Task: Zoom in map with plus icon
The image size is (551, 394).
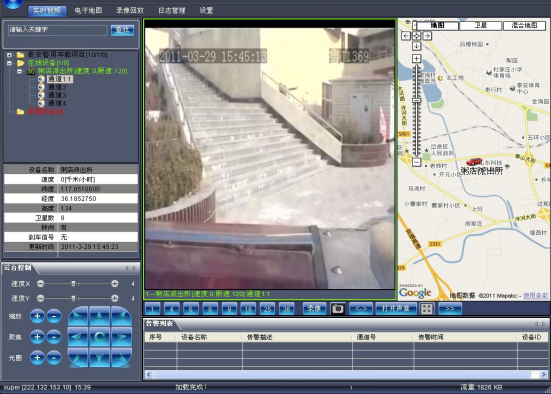Action: [416, 58]
